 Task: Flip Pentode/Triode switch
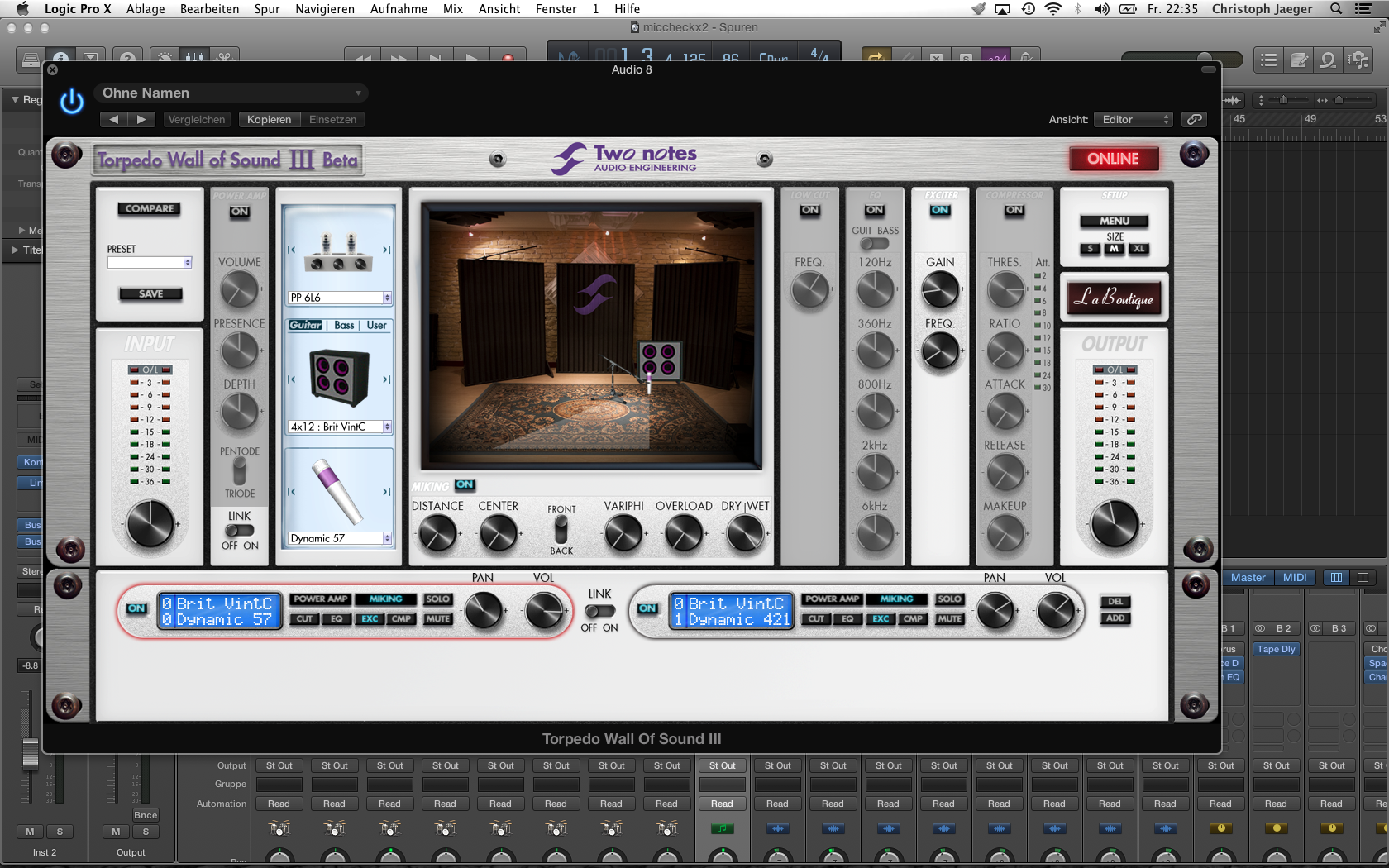point(240,470)
